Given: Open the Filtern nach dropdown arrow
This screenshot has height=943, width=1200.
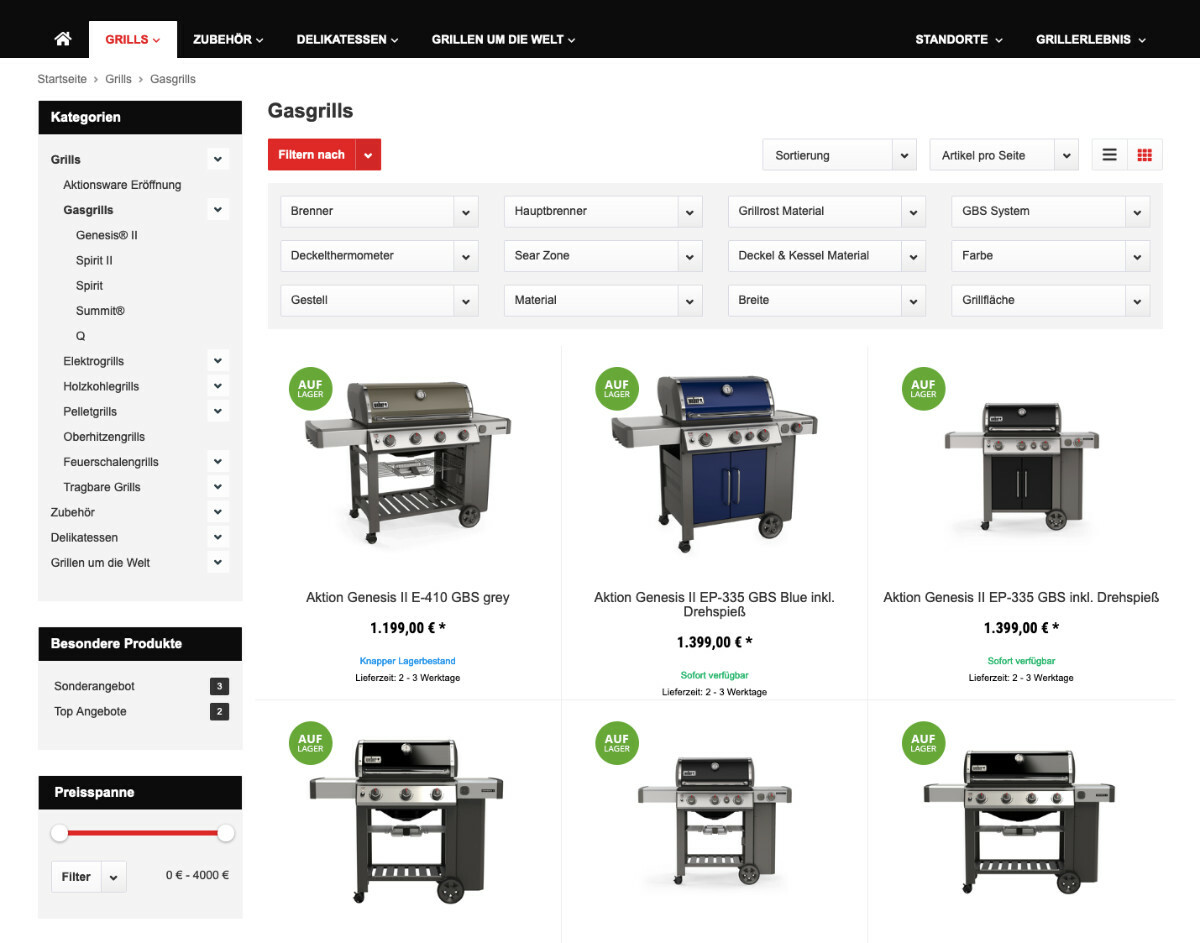Looking at the screenshot, I should [368, 155].
